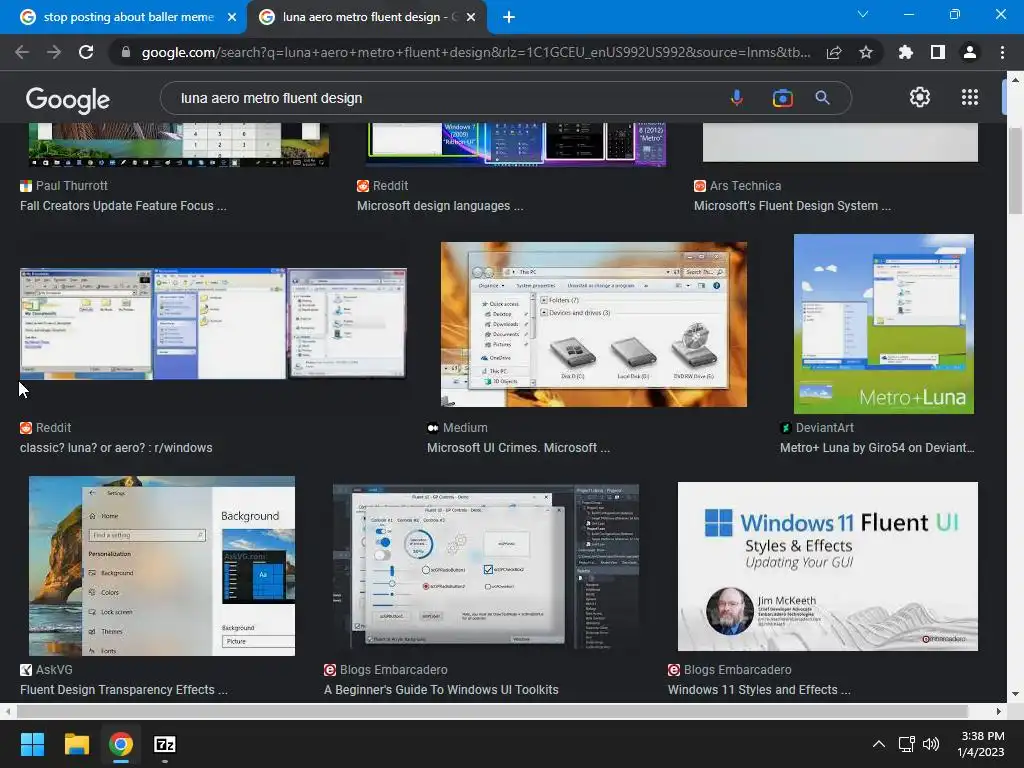Close the 'stop posting about baller meme' tab
This screenshot has width=1024, height=768.
point(232,18)
